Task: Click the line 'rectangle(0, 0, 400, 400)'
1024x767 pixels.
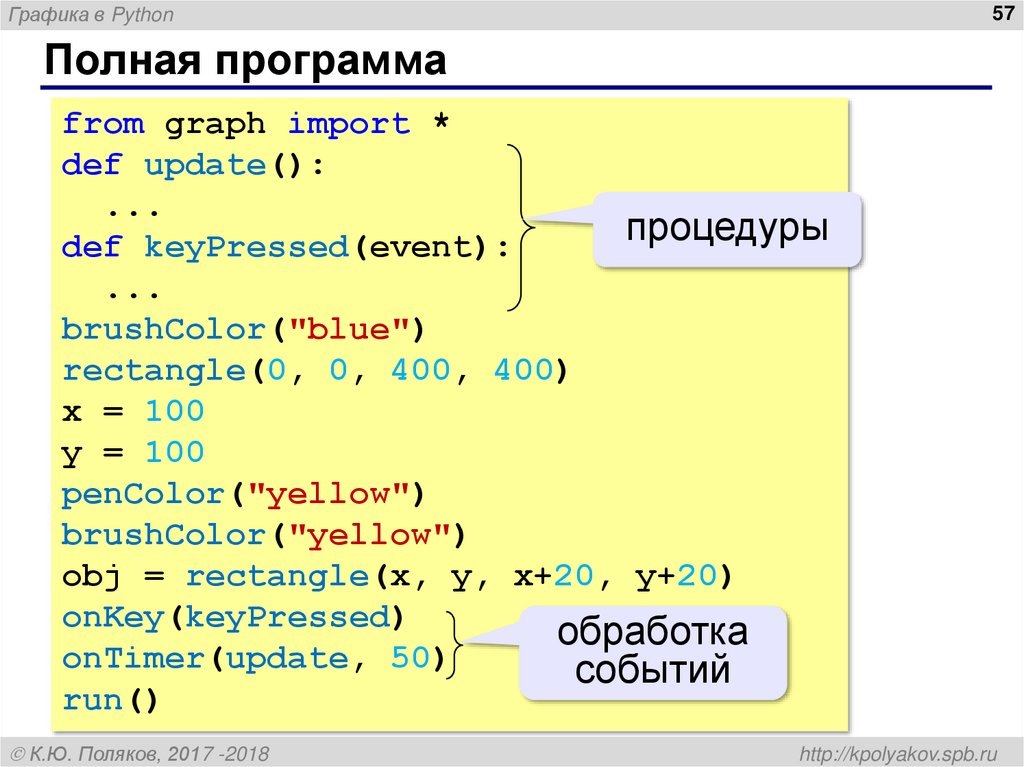Action: (315, 370)
